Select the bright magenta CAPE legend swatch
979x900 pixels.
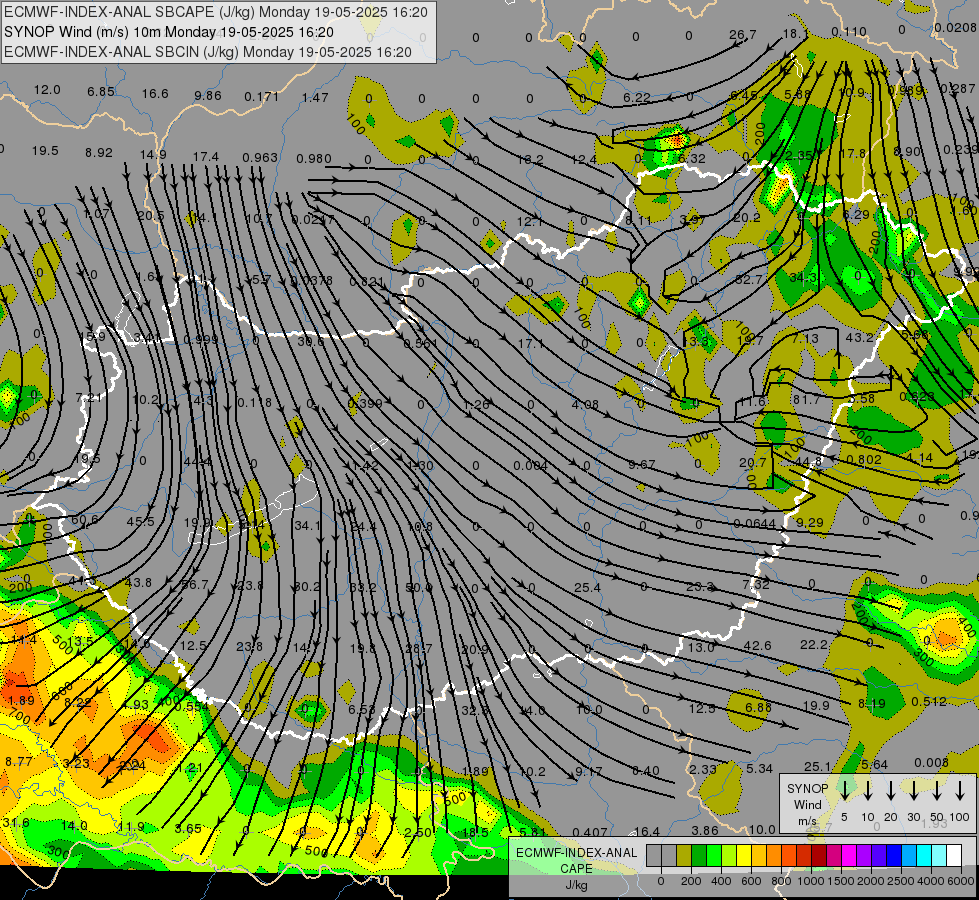click(849, 855)
